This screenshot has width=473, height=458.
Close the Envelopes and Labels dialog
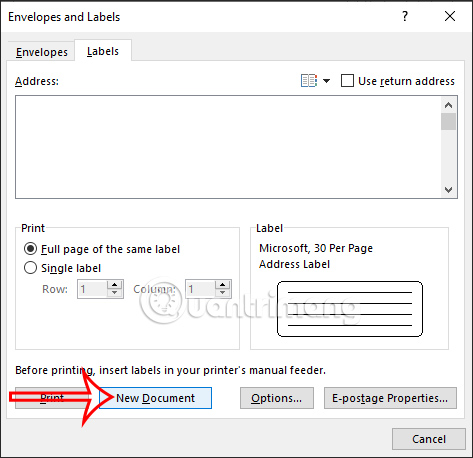click(x=450, y=16)
